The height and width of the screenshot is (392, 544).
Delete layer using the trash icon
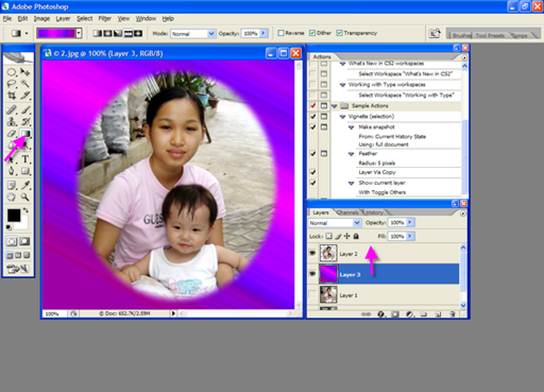pyautogui.click(x=452, y=314)
